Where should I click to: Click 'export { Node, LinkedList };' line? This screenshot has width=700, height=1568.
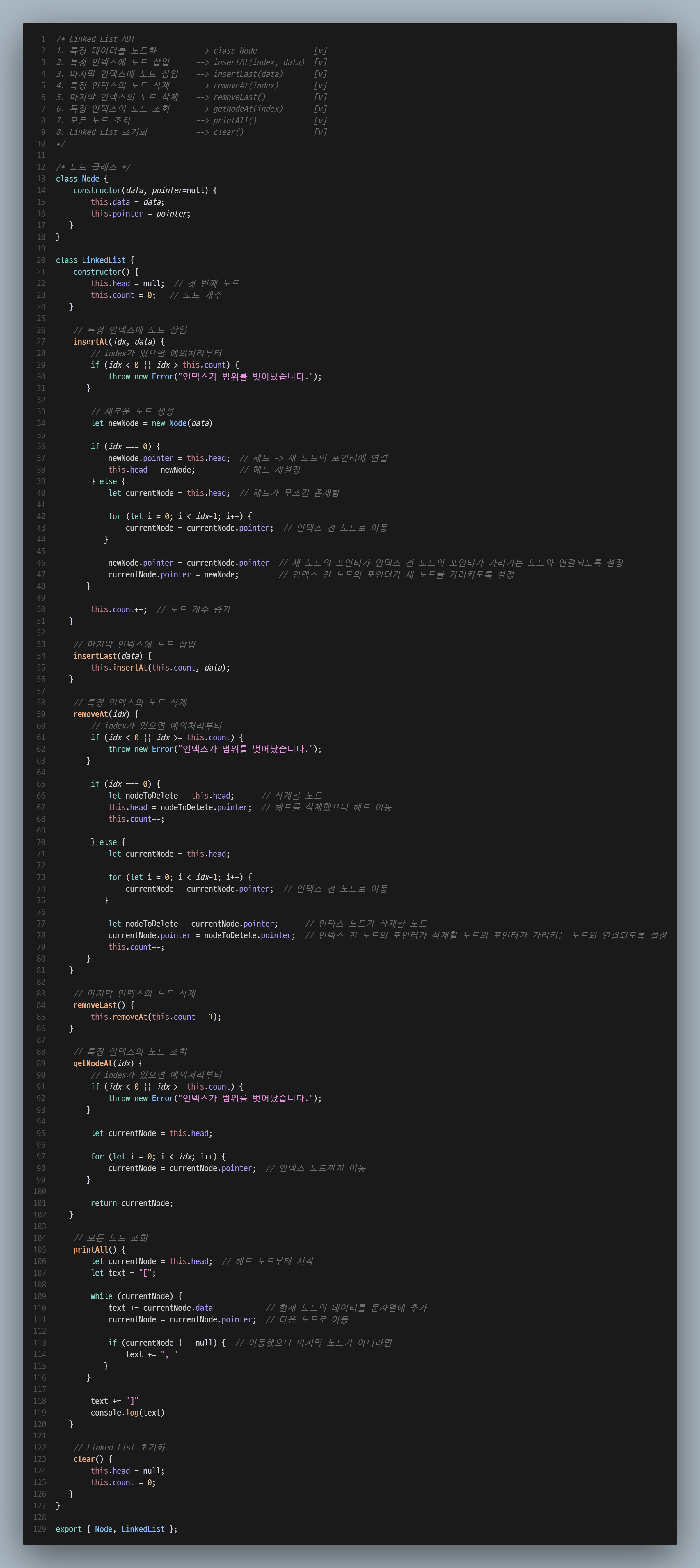tap(116, 1530)
